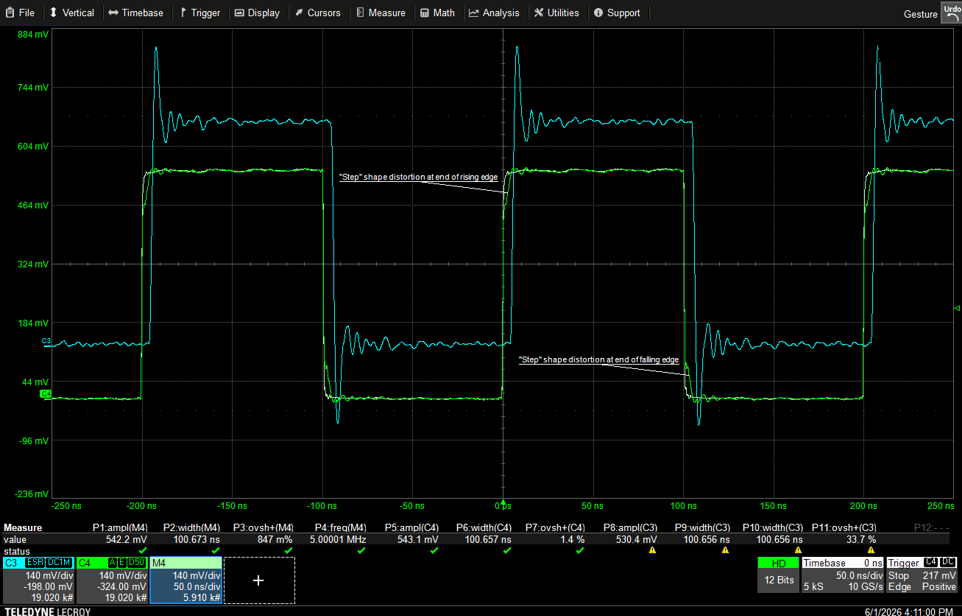Screen dimensions: 962x616
Task: Click the E badge on C4 descriptor
Action: (122, 563)
